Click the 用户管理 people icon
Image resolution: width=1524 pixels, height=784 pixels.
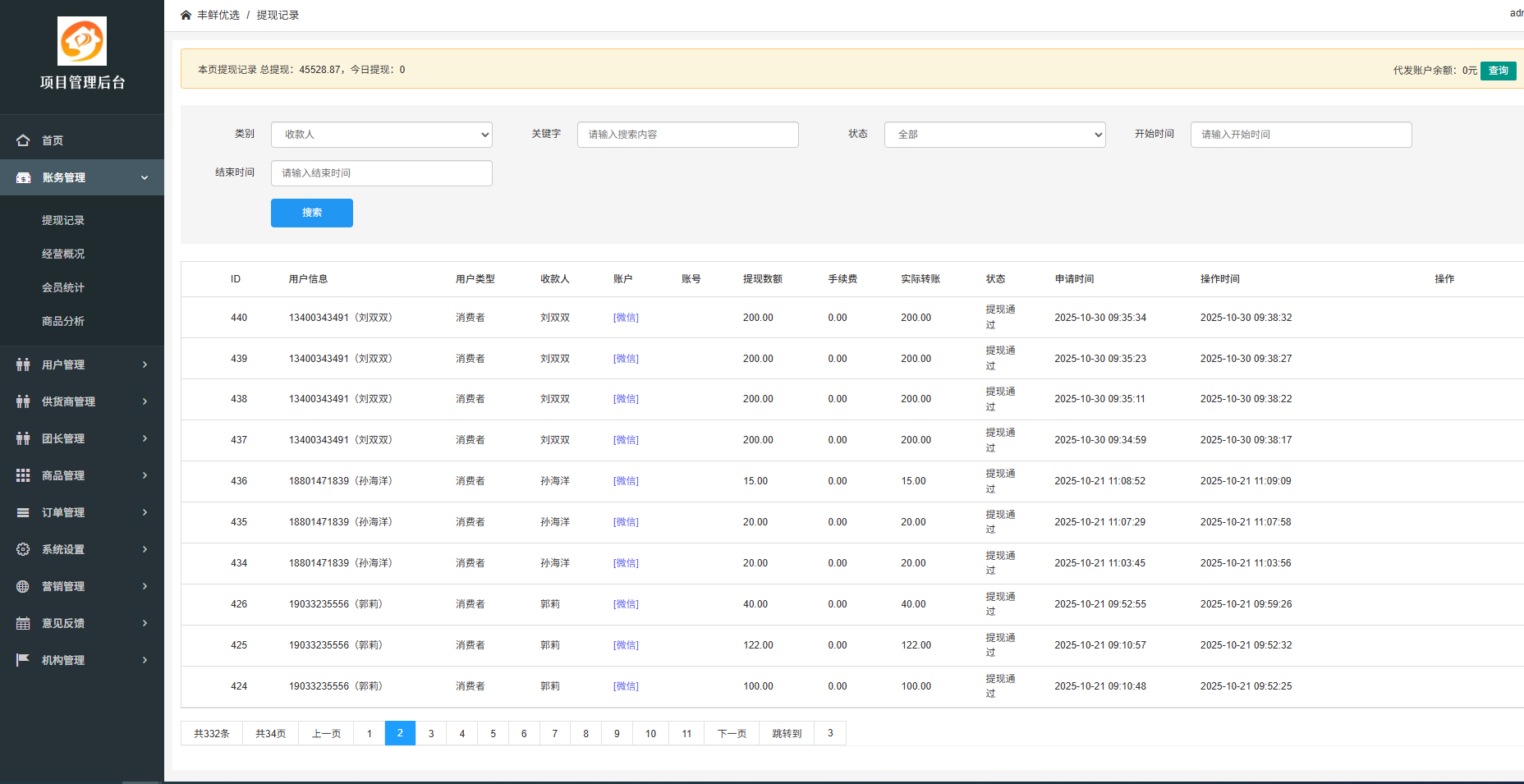(23, 364)
